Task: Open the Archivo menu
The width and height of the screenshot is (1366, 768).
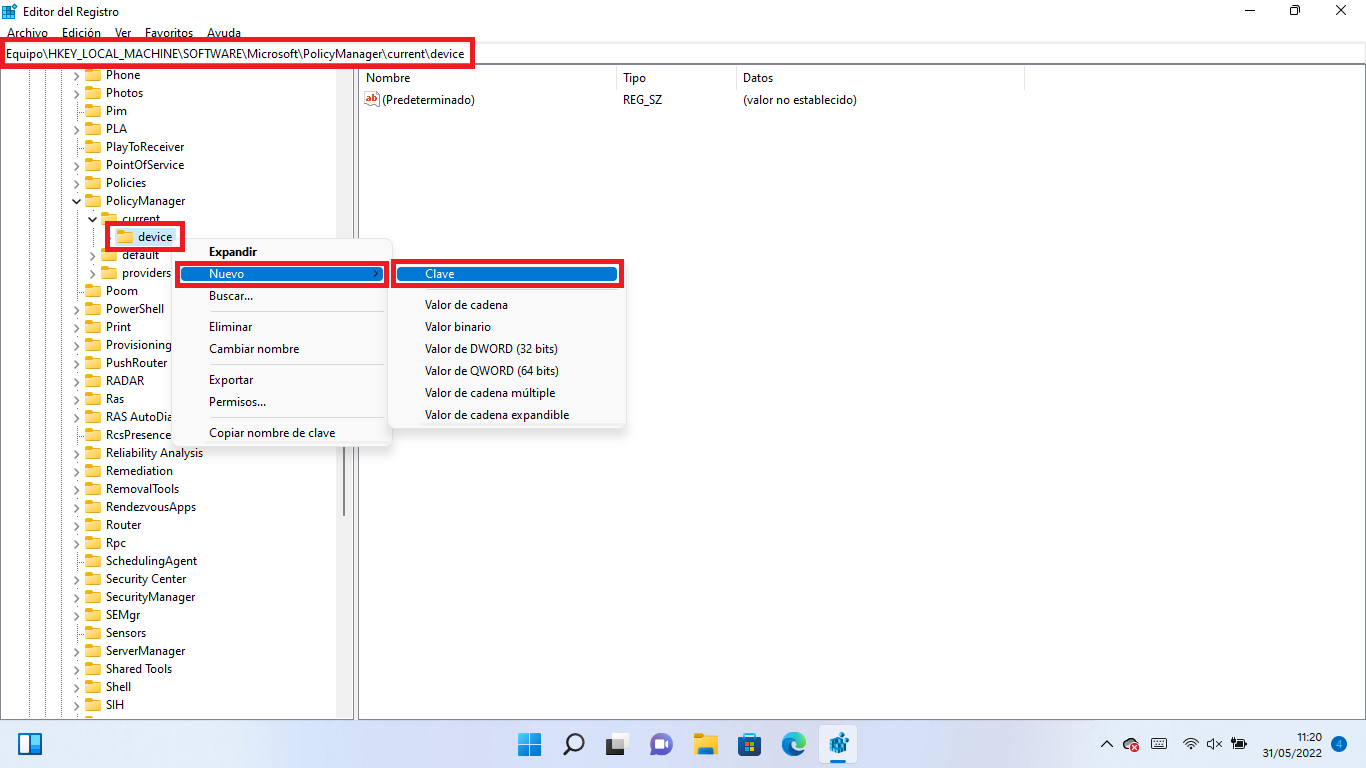Action: [x=27, y=33]
